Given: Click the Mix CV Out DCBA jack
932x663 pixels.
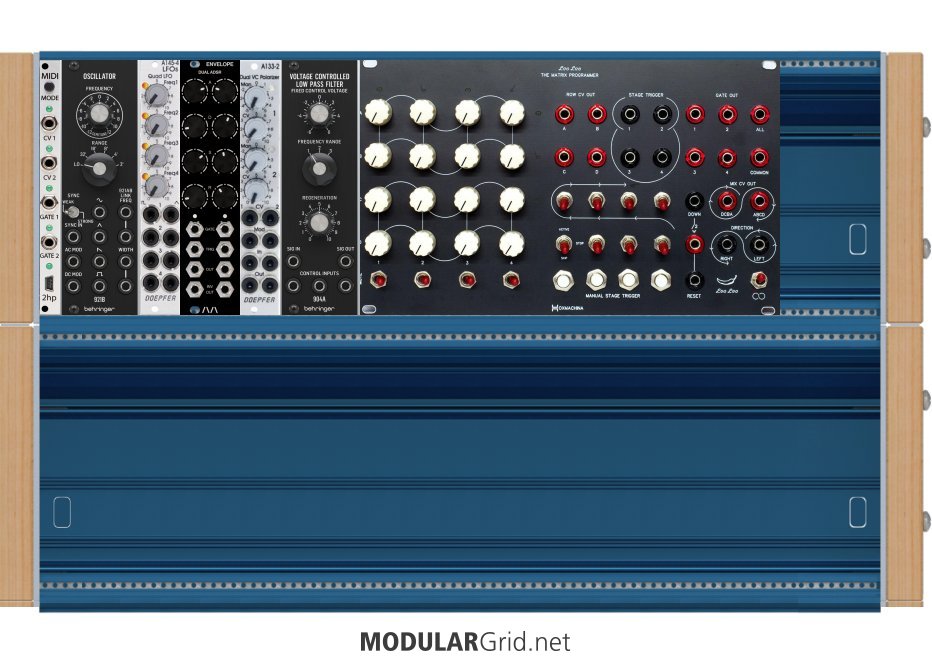Looking at the screenshot, I should pyautogui.click(x=725, y=202).
